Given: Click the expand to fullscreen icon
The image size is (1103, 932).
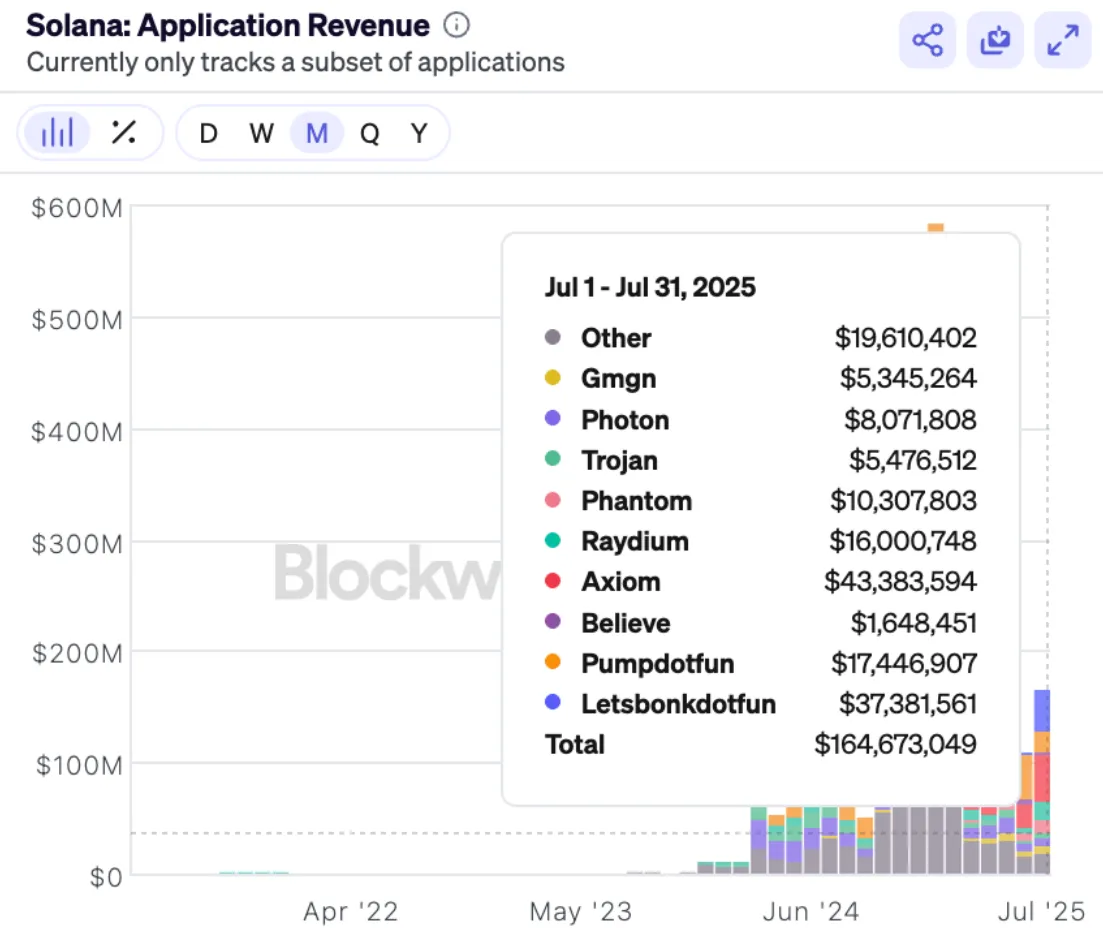Looking at the screenshot, I should pos(1062,41).
